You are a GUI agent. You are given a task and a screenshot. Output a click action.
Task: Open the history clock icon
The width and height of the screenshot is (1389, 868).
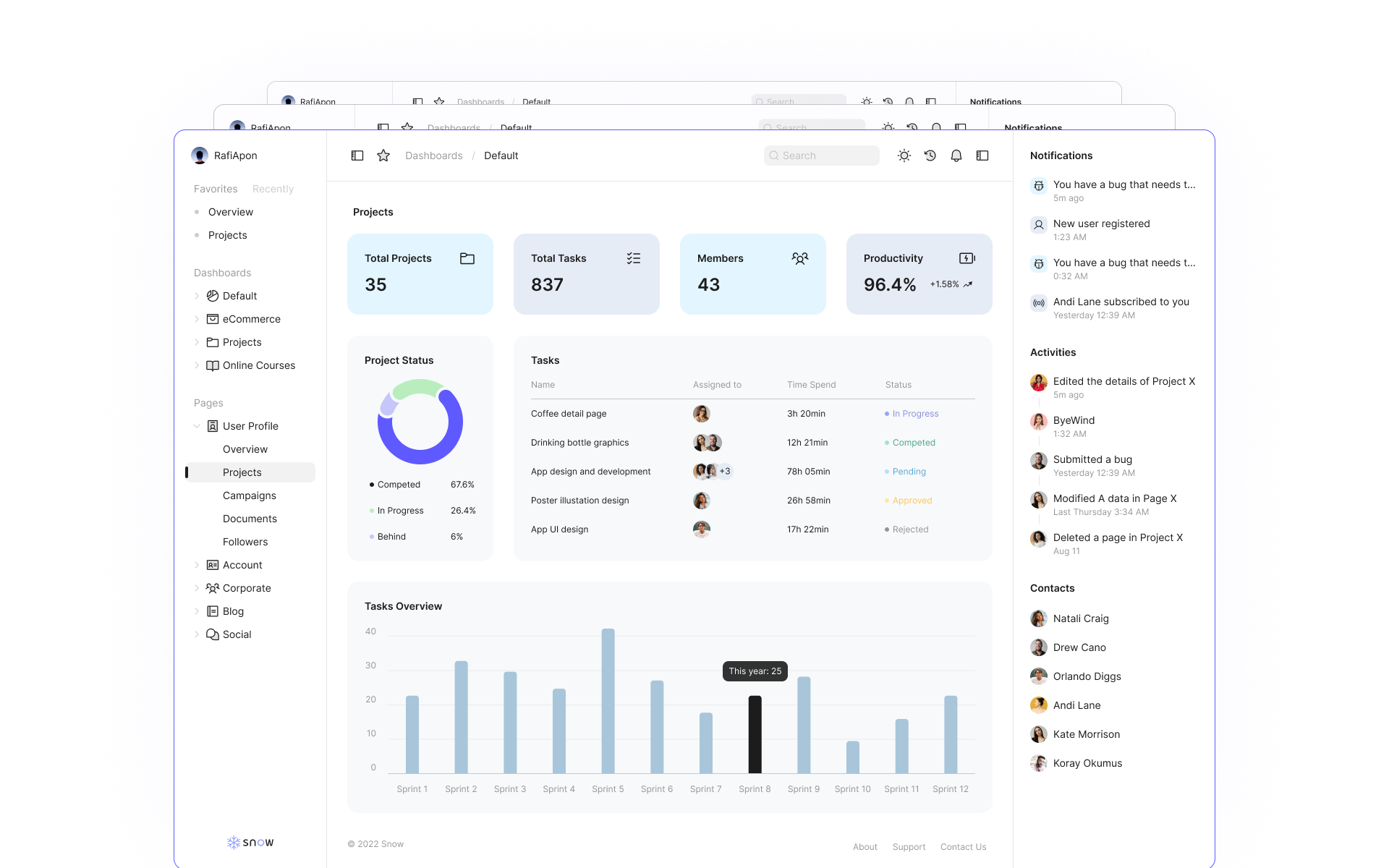pos(930,156)
